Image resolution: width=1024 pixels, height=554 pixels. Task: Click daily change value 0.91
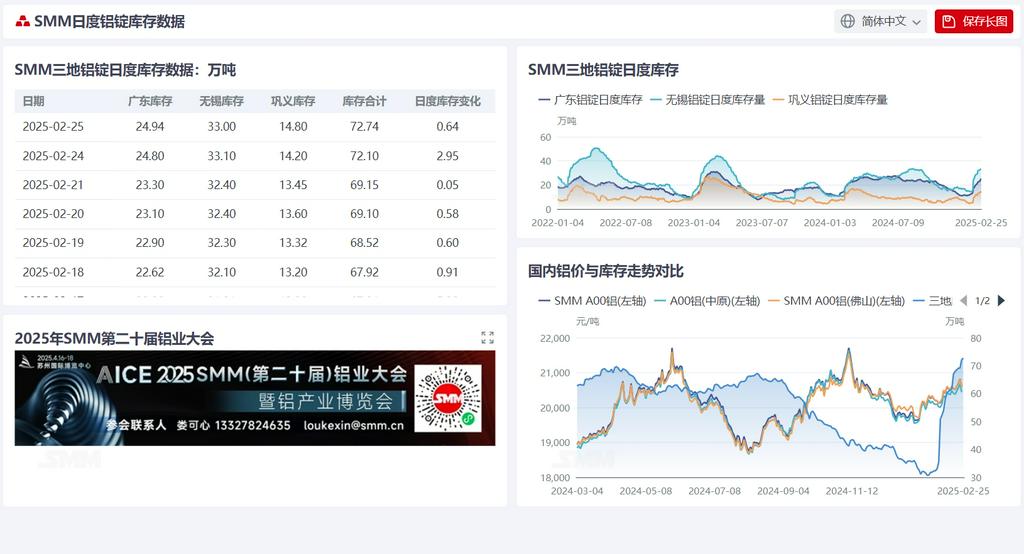(447, 272)
